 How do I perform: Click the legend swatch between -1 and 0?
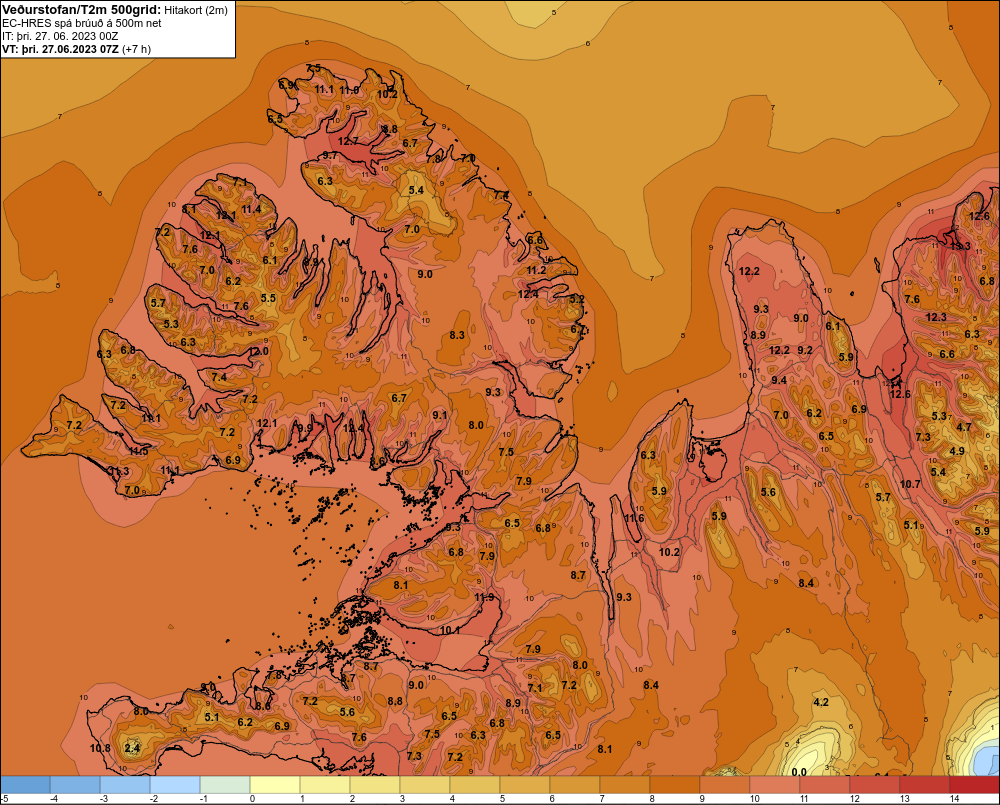click(x=225, y=785)
